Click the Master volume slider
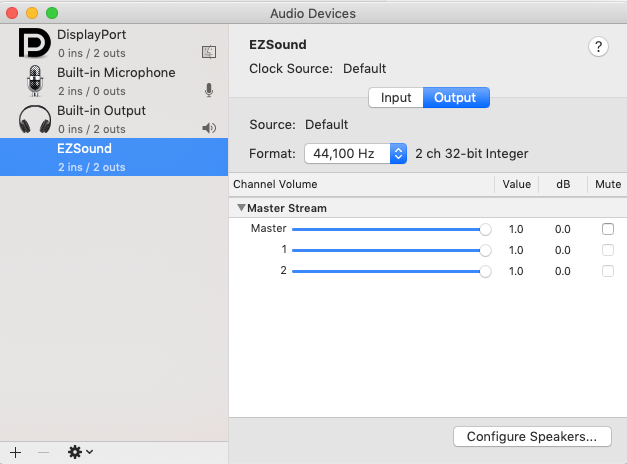 click(388, 229)
